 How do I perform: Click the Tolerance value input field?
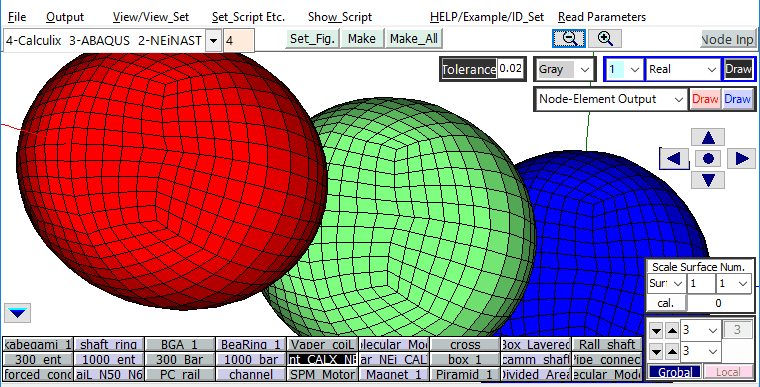coord(511,69)
